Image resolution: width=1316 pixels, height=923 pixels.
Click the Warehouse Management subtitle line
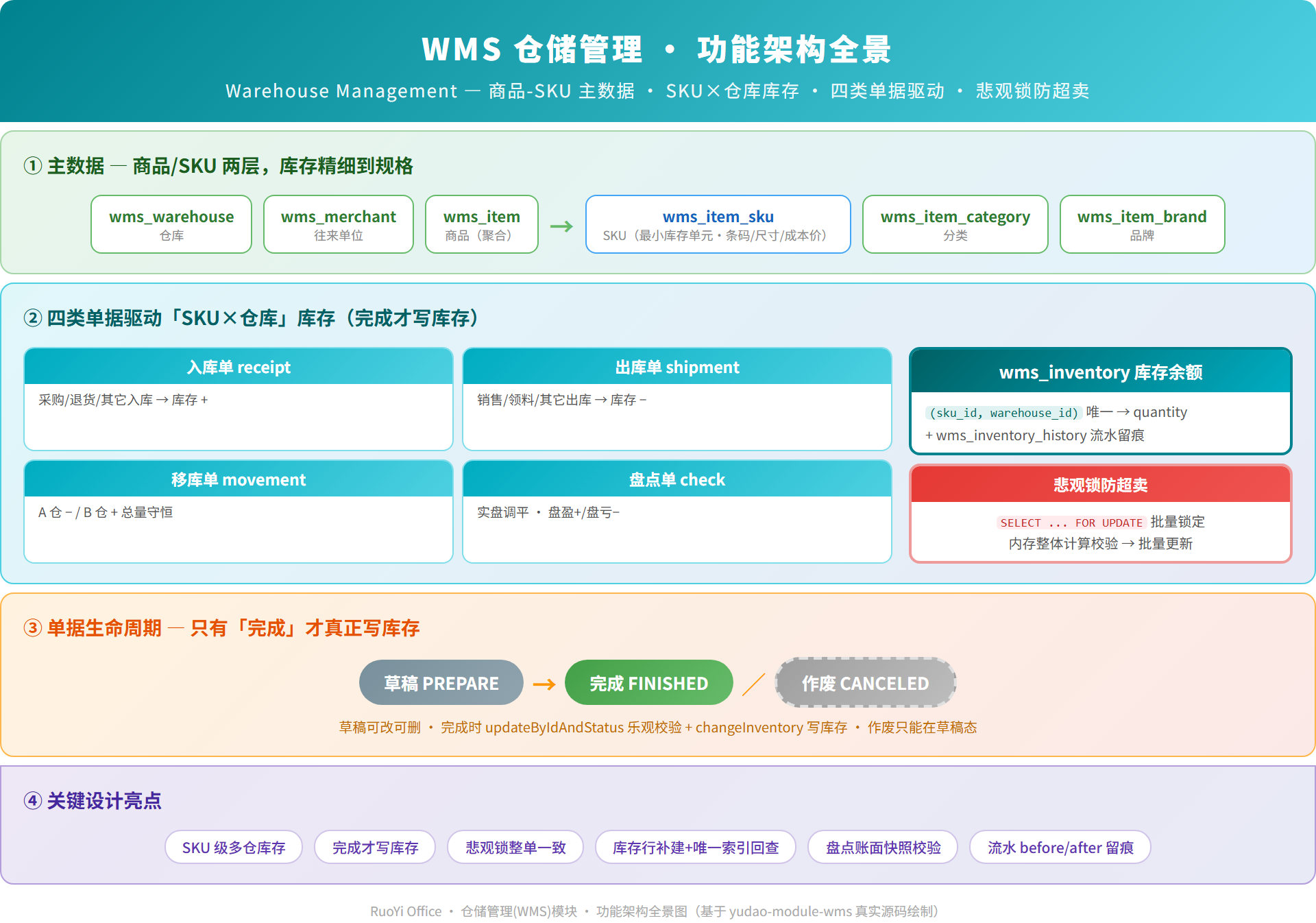(x=657, y=91)
